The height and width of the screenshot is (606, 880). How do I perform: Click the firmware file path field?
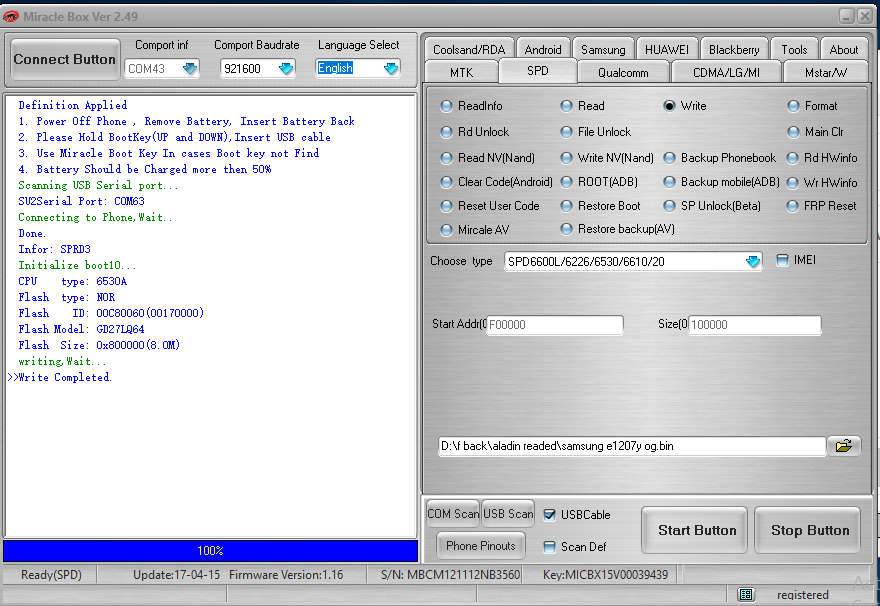click(x=631, y=446)
